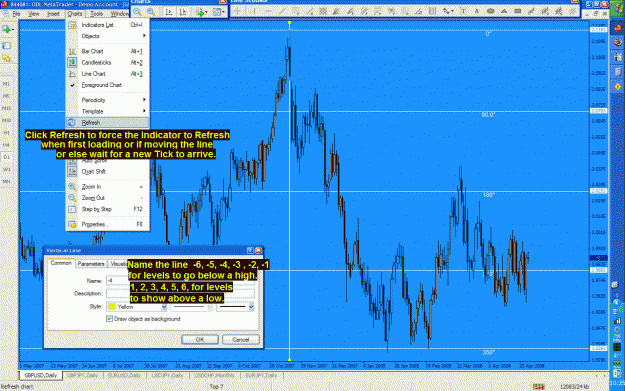Choose Properties from Charts menu

tap(107, 224)
